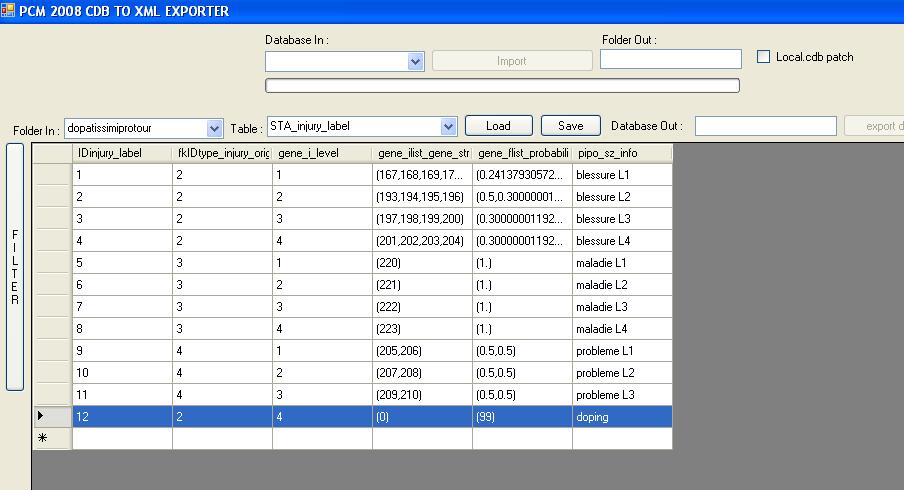The image size is (904, 490).
Task: Open the Table dropdown list
Action: click(448, 127)
